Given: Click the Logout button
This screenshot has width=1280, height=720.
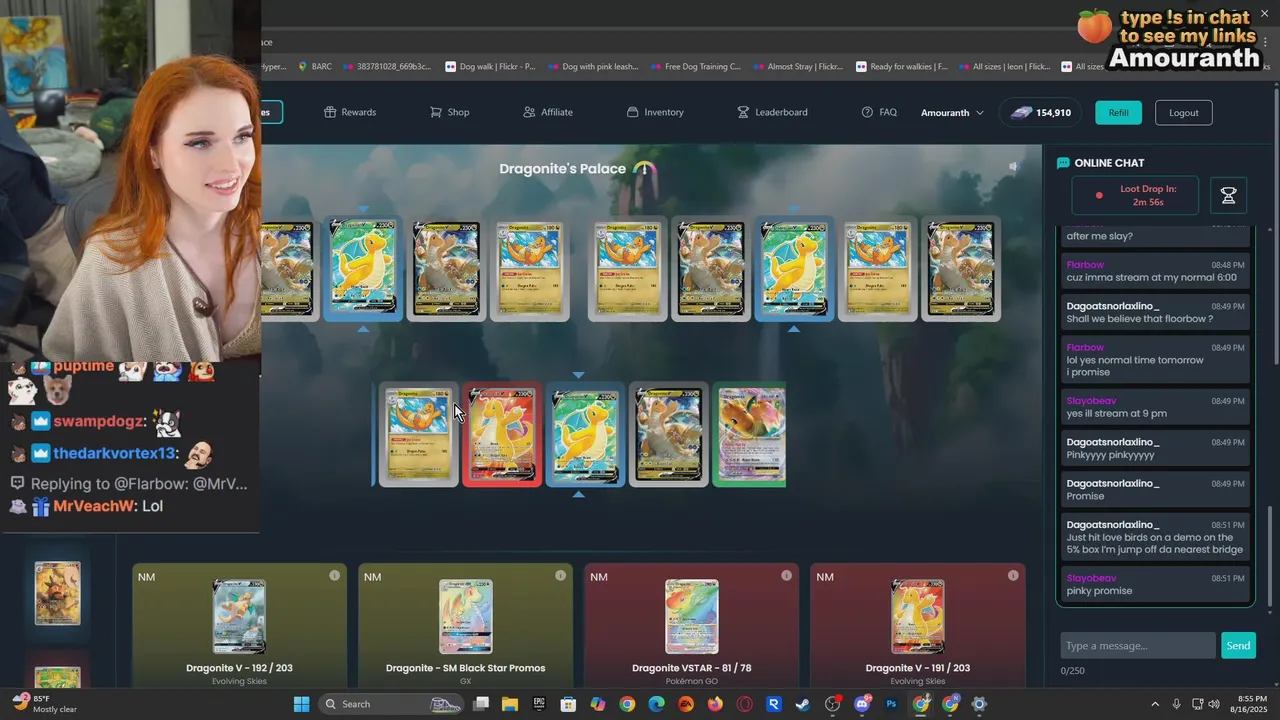Looking at the screenshot, I should point(1183,112).
